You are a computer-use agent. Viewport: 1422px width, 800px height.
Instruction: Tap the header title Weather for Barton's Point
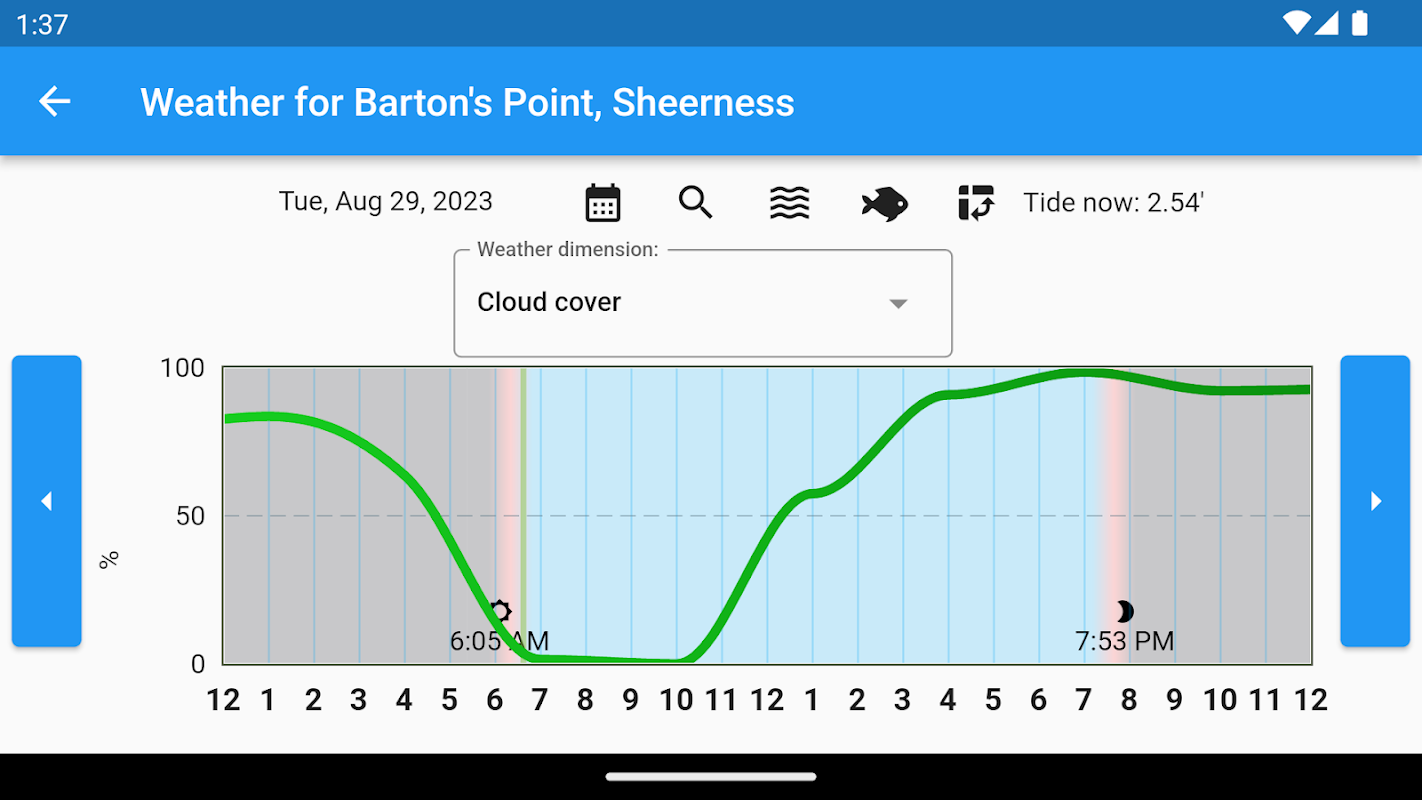pos(467,102)
